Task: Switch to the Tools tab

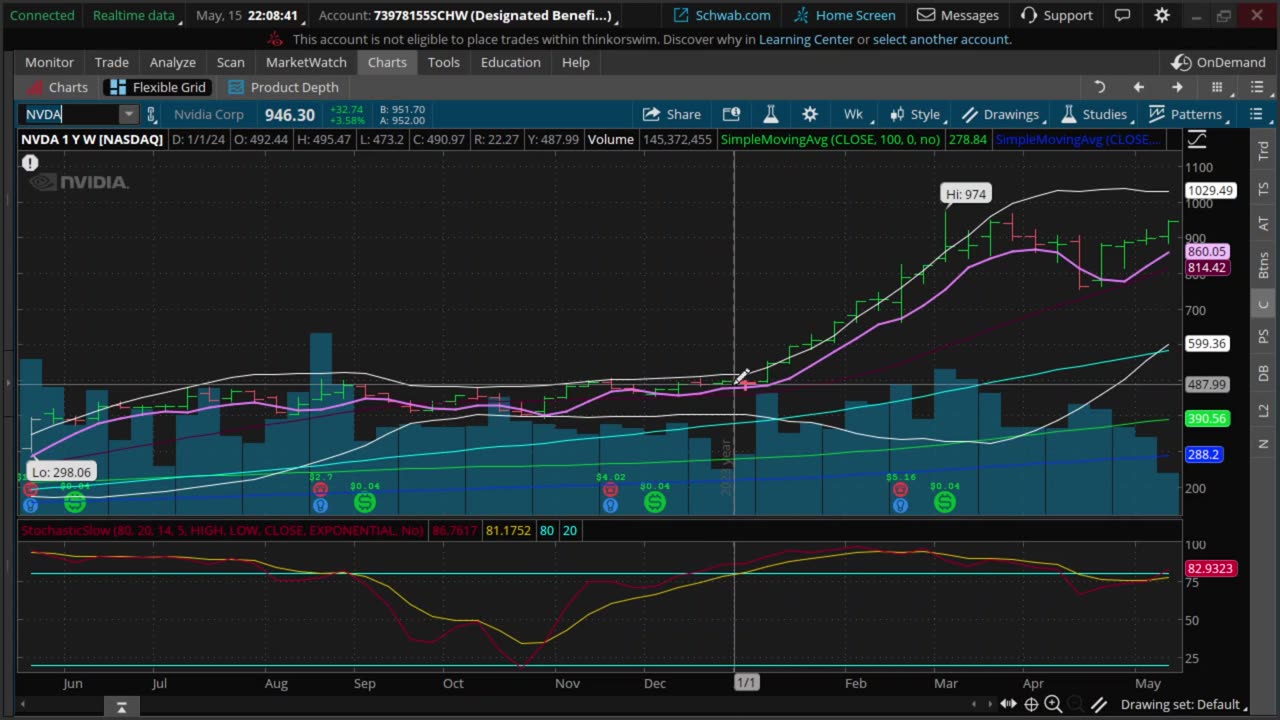Action: pos(443,62)
